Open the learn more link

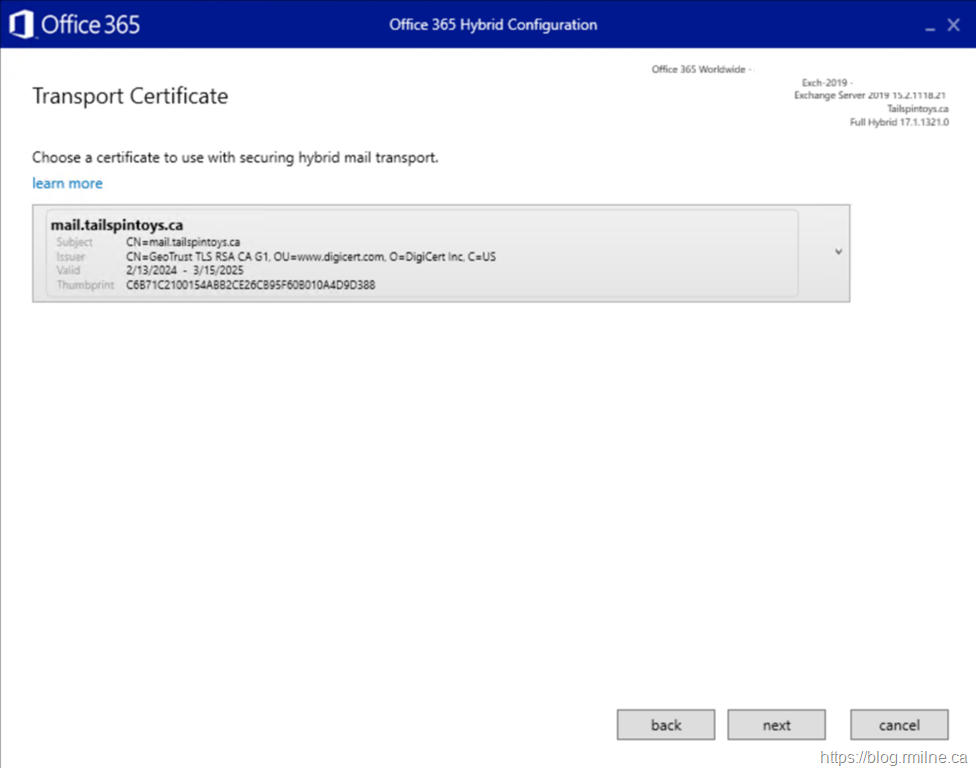tap(67, 183)
